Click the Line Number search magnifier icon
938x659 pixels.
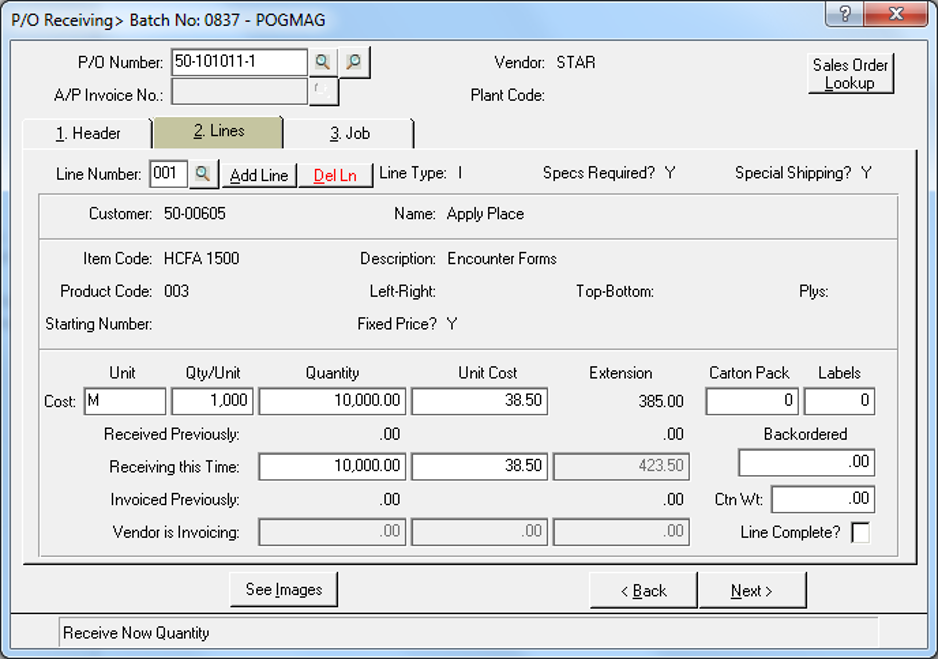(203, 175)
